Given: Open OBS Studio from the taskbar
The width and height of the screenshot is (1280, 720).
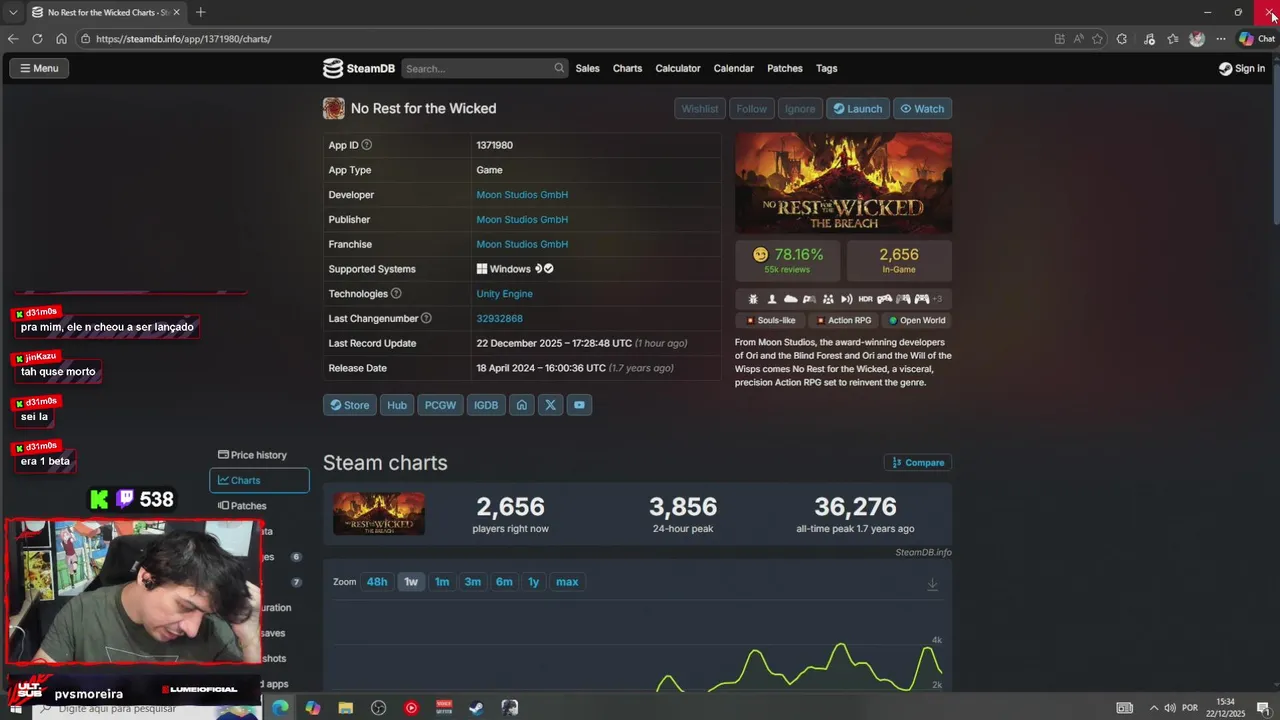Looking at the screenshot, I should (x=378, y=708).
